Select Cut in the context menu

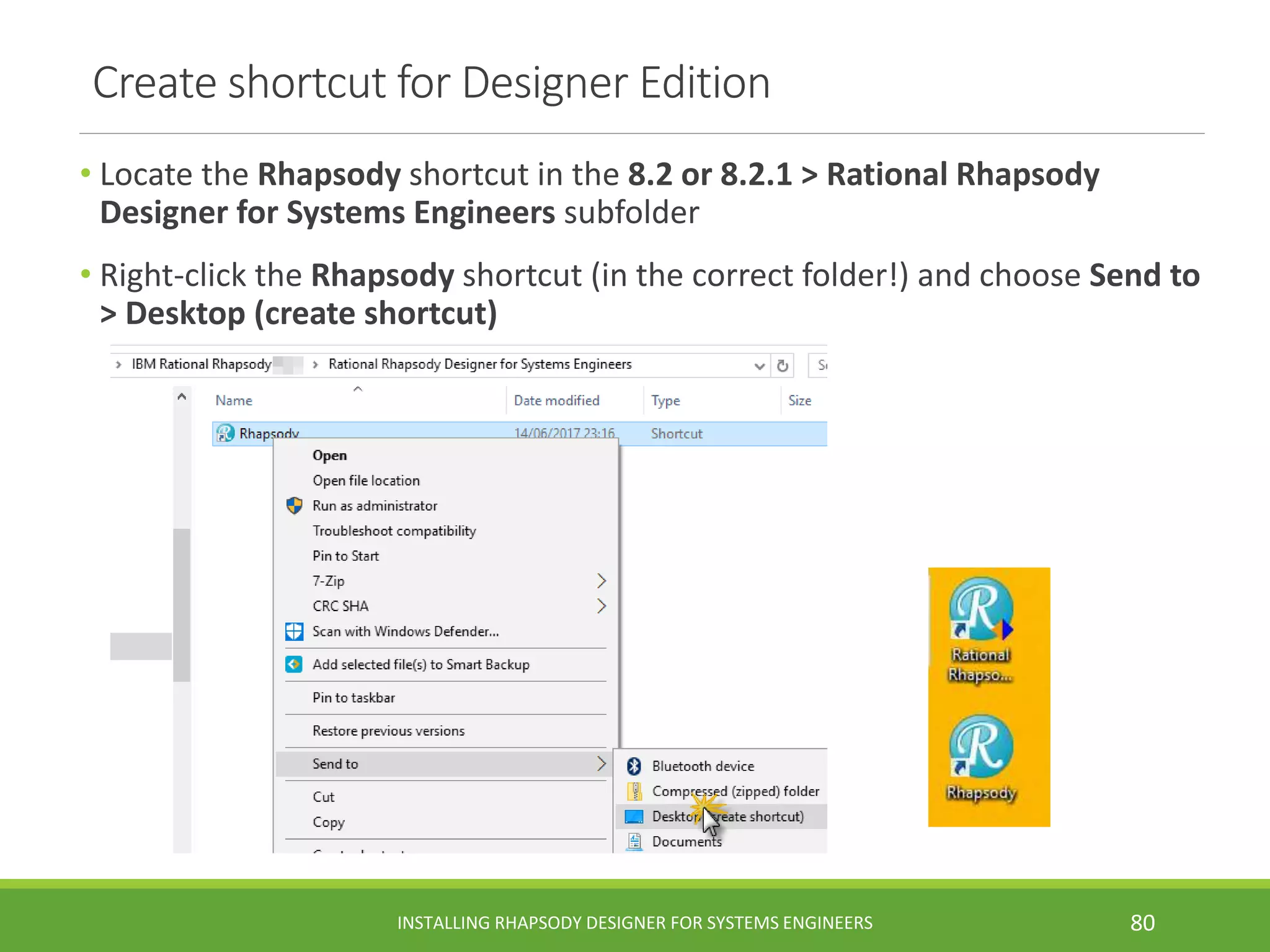323,797
